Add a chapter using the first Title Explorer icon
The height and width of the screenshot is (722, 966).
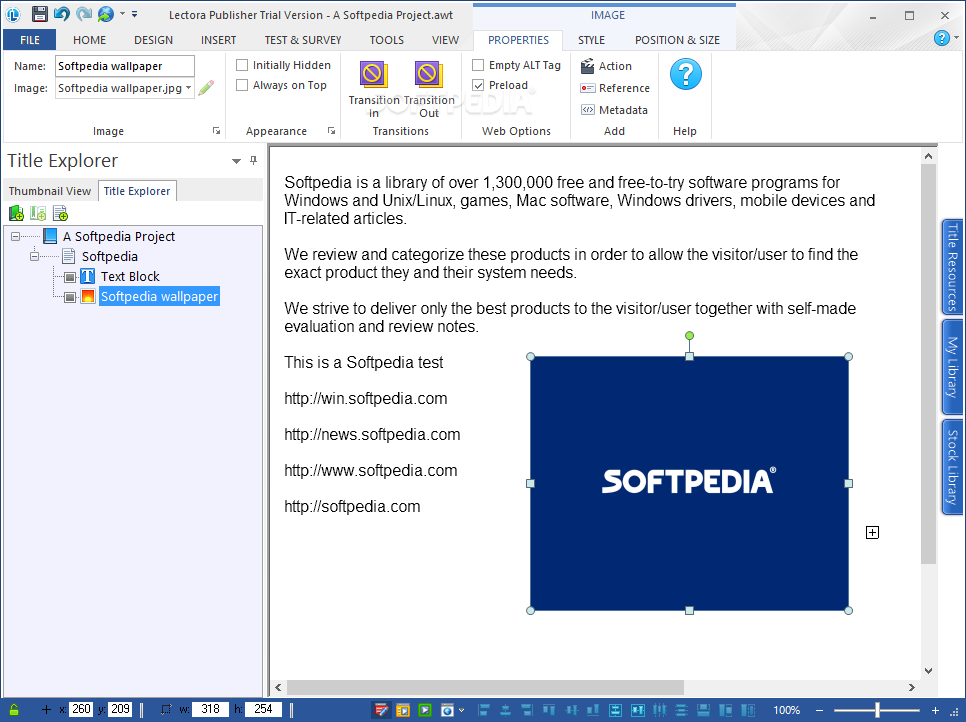(x=16, y=213)
